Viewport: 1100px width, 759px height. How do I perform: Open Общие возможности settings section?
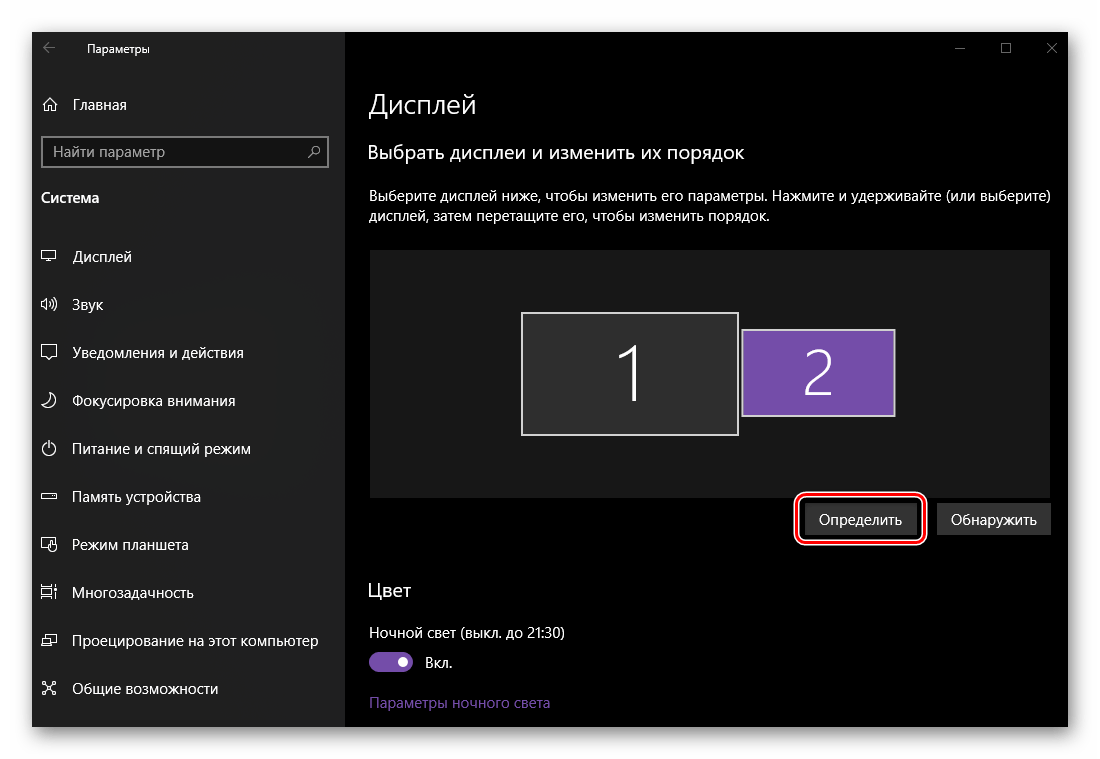click(144, 689)
